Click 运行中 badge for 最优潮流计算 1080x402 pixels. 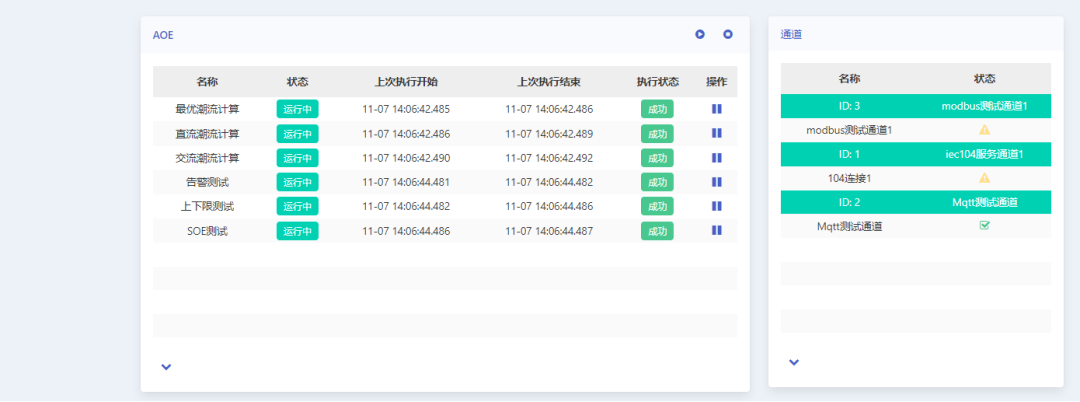(x=298, y=109)
